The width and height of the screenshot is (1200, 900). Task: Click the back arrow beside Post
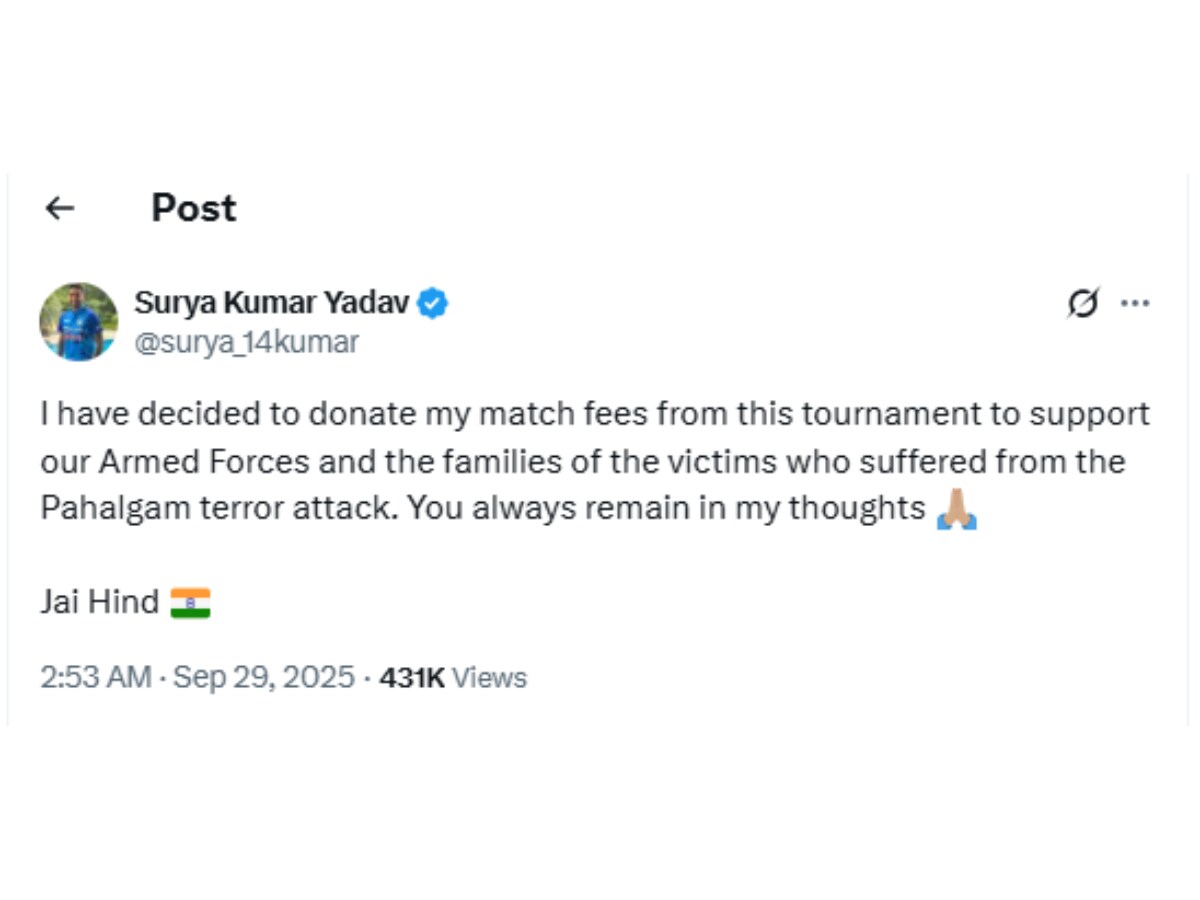coord(60,208)
